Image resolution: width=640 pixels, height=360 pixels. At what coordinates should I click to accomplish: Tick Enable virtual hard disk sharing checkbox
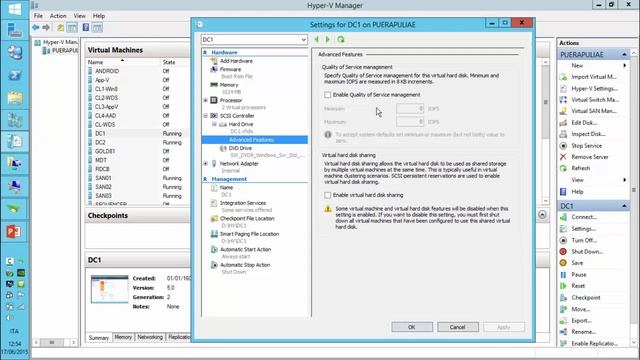[x=327, y=195]
